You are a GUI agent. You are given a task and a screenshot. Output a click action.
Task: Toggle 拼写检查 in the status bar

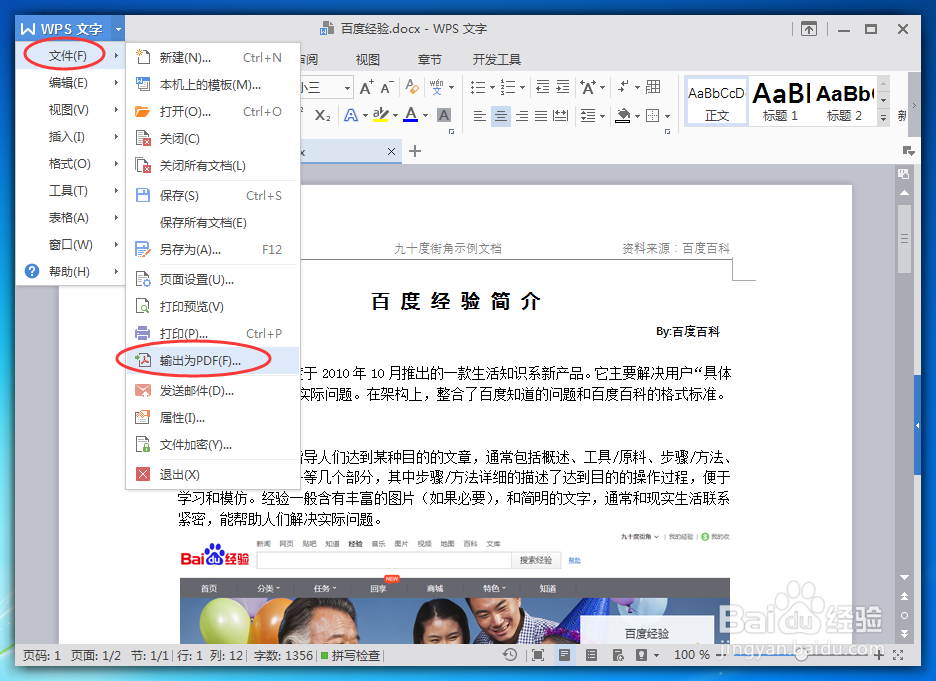(350, 655)
